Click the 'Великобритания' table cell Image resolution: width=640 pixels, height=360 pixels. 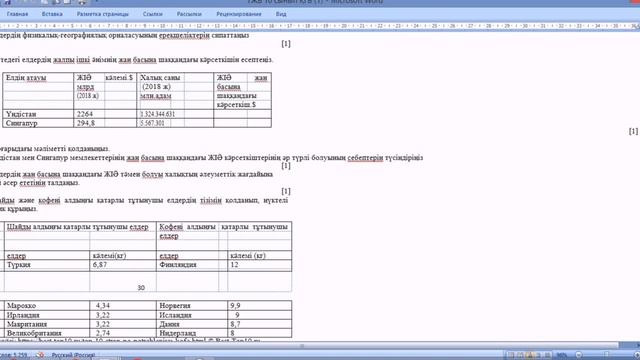point(47,333)
